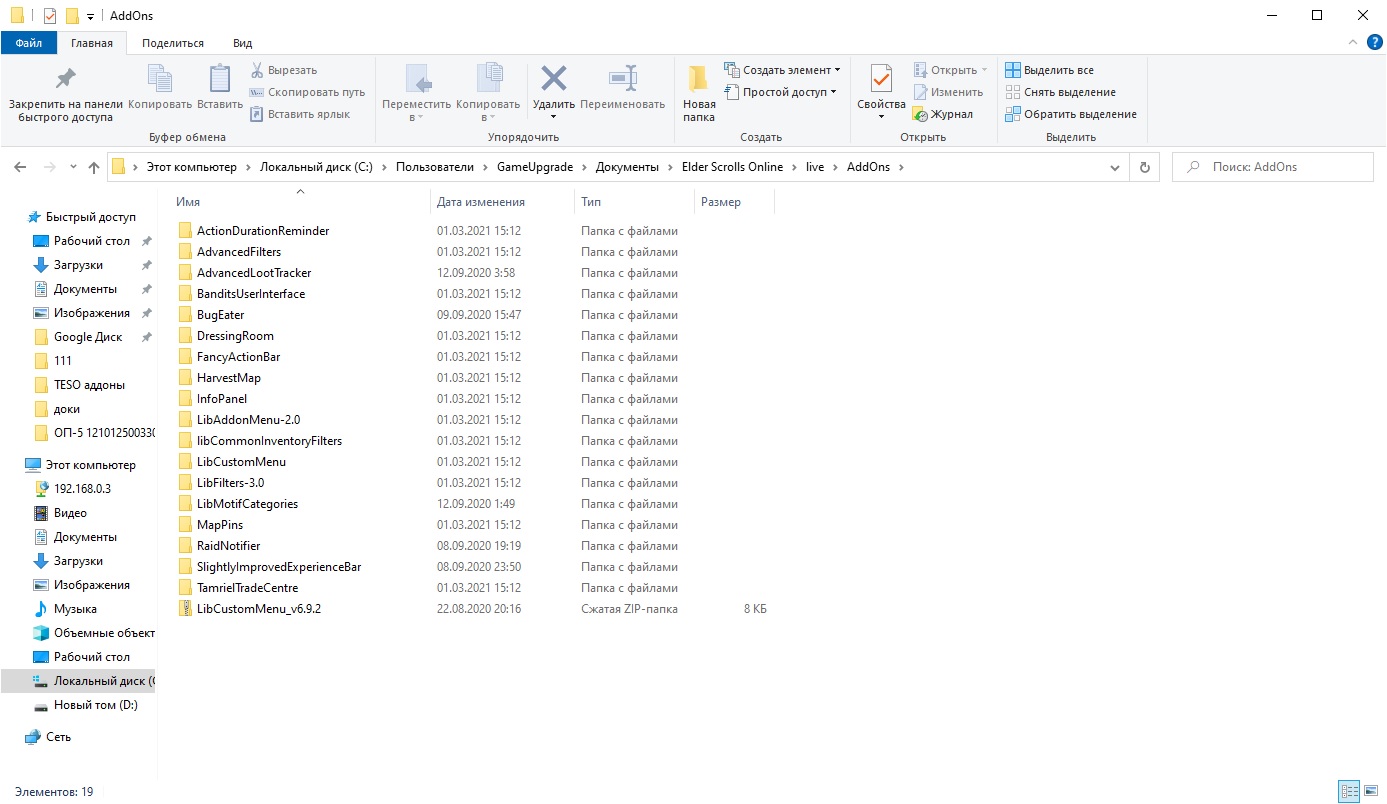This screenshot has width=1387, height=804.
Task: Click the Вставить paste icon
Action: (219, 87)
